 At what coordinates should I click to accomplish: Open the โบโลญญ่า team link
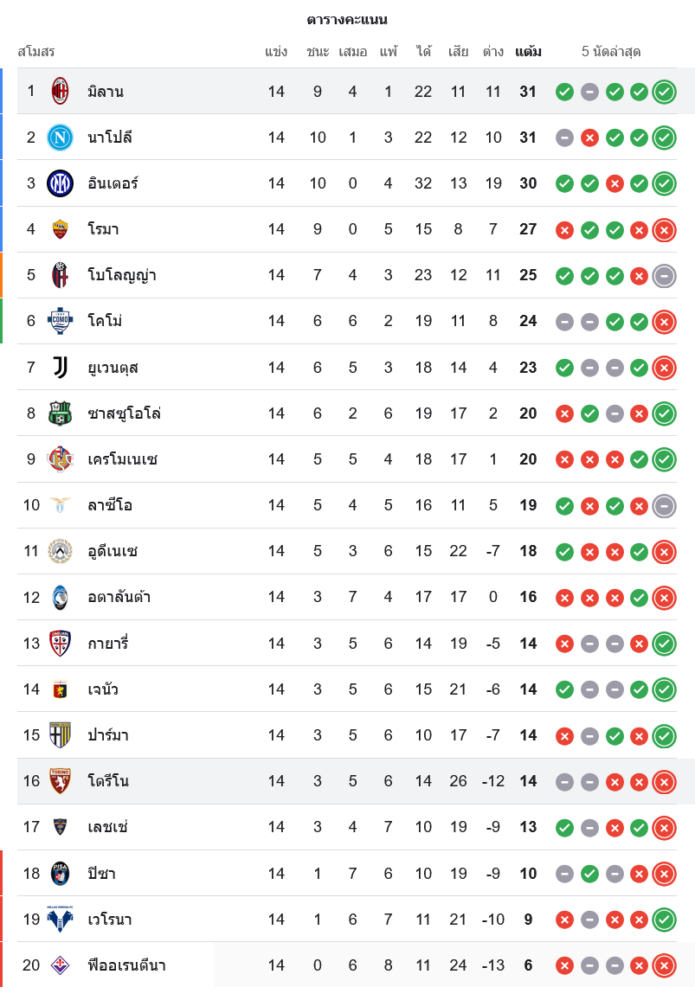[x=122, y=275]
